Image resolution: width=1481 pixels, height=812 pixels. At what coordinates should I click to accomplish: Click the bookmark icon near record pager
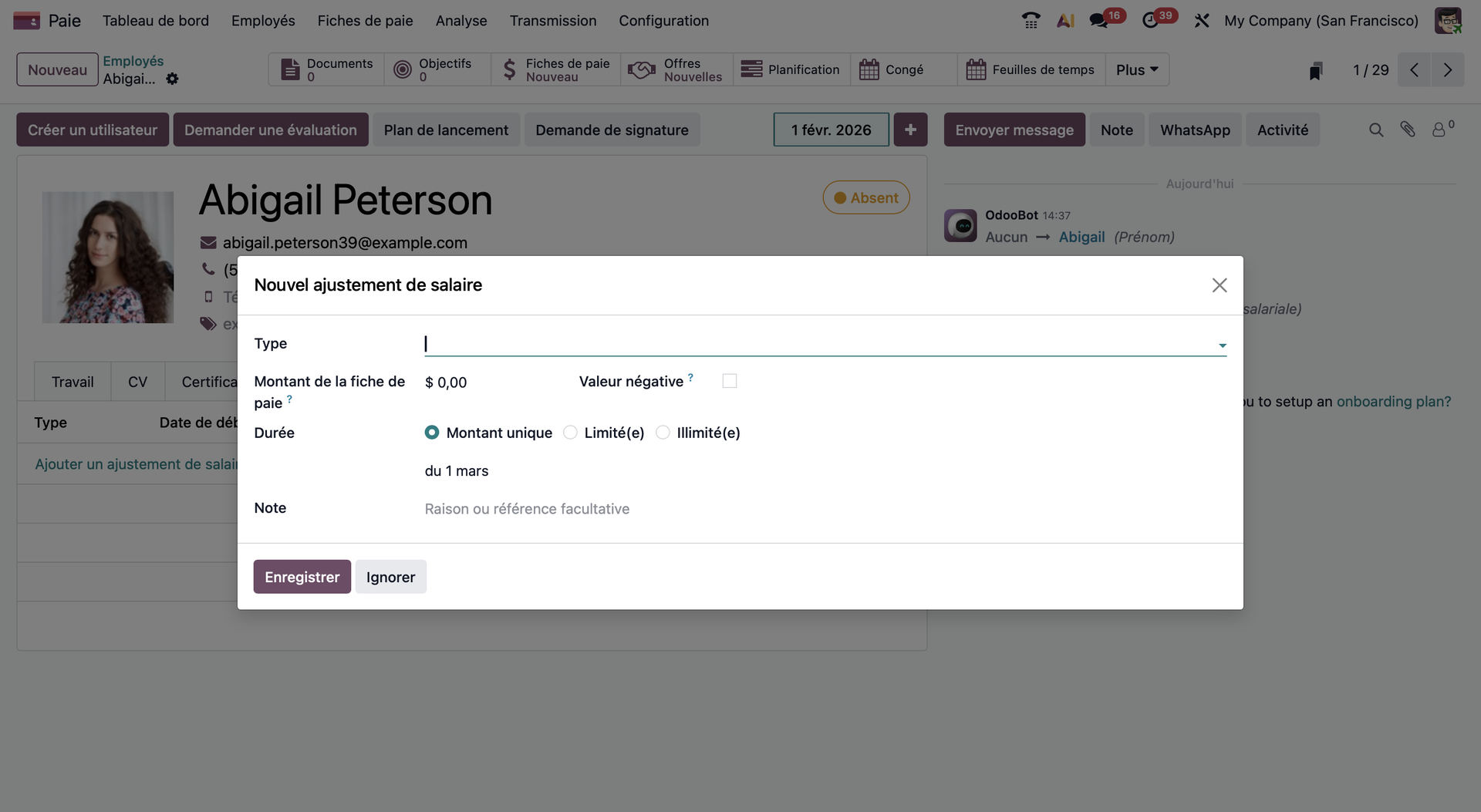coord(1316,71)
